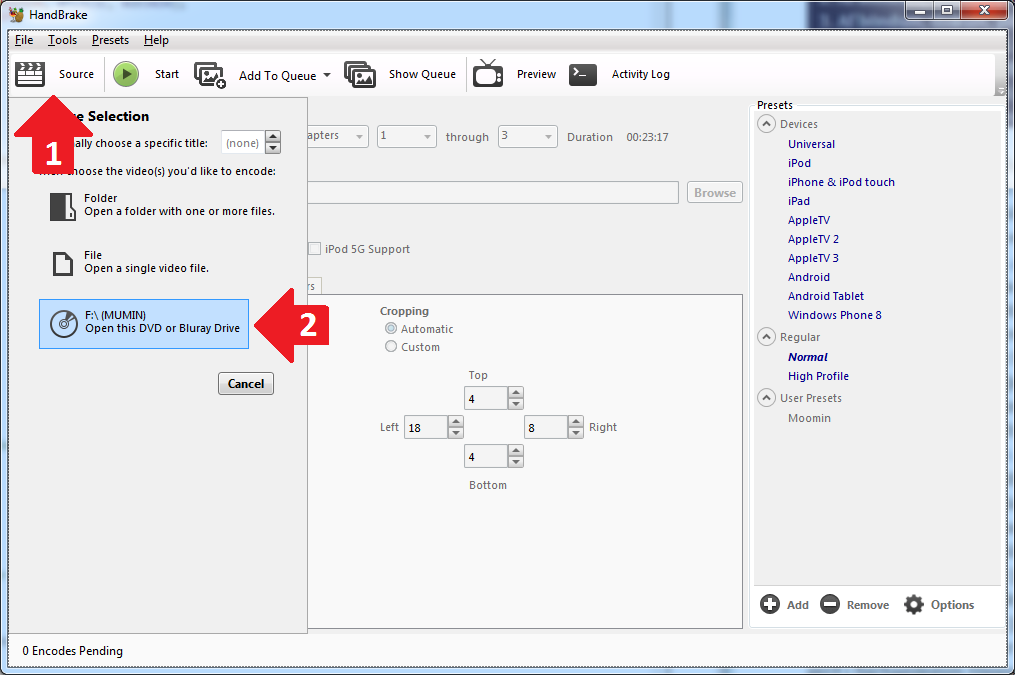This screenshot has width=1015, height=675.
Task: Click the plus icon to add preset
Action: click(x=770, y=604)
